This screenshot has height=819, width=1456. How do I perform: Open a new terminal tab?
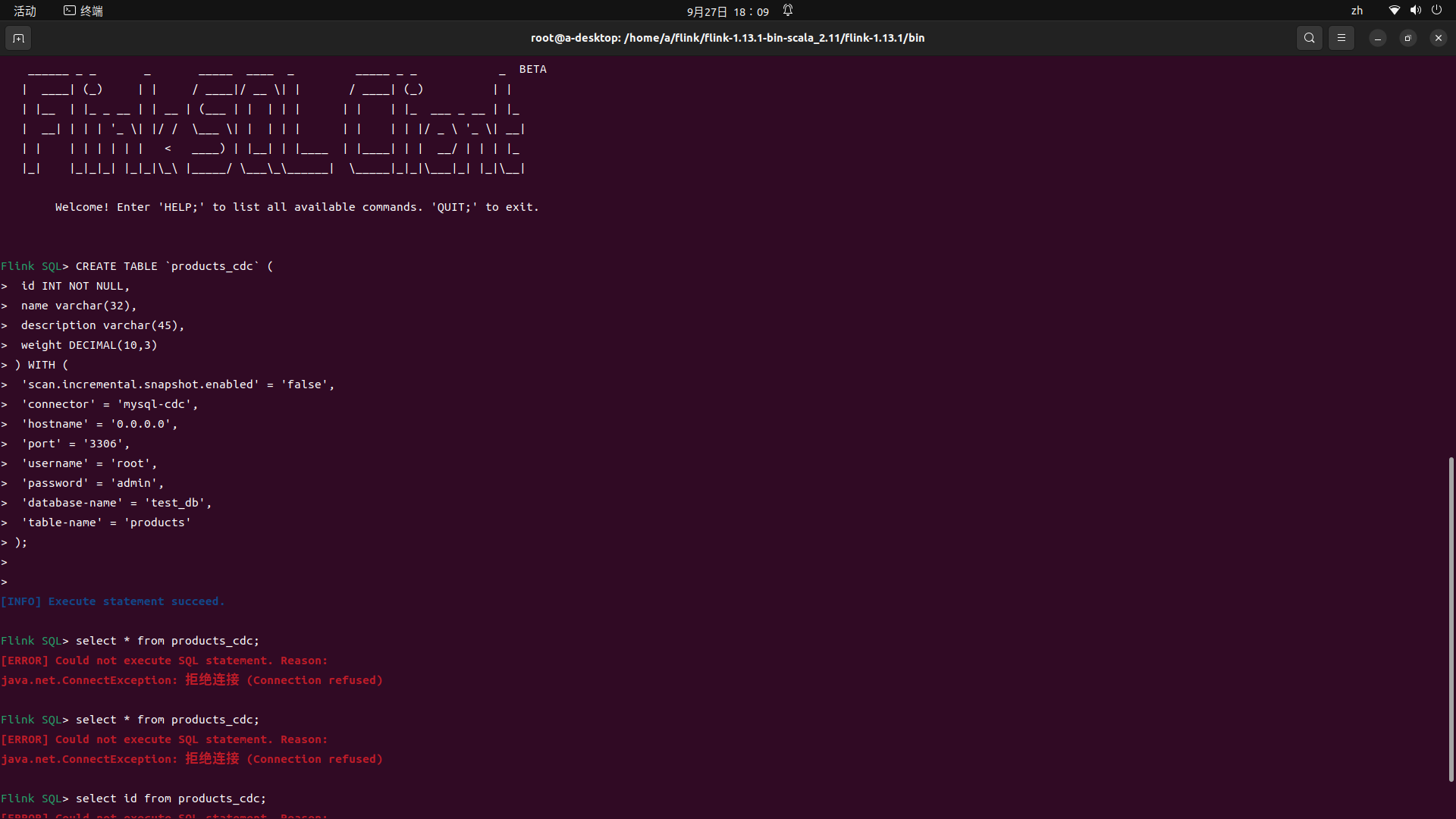[x=18, y=38]
